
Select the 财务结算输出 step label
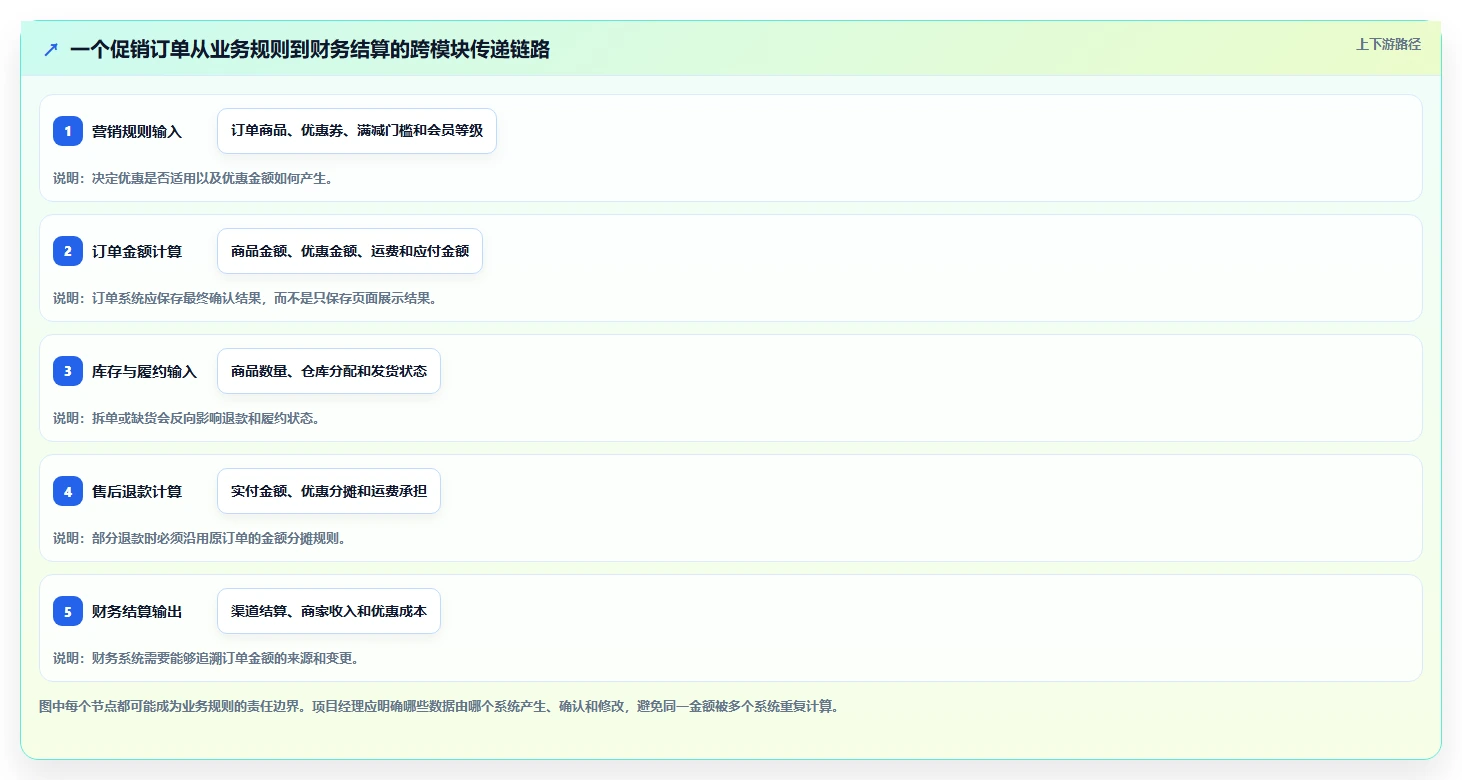click(x=137, y=611)
